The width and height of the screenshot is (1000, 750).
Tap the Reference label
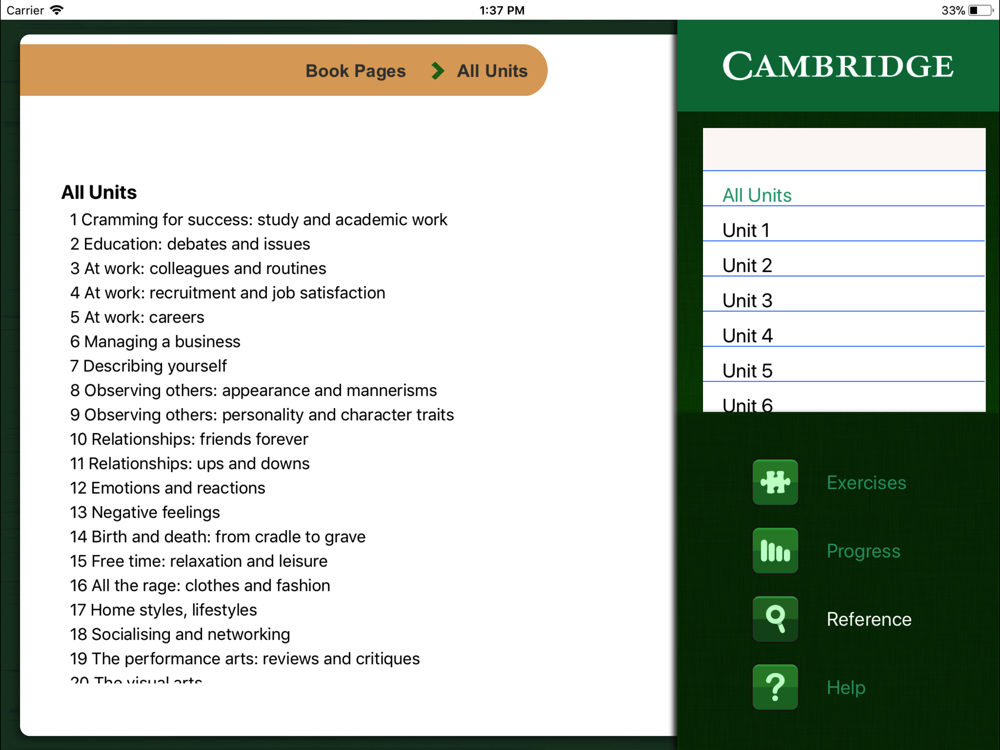point(869,619)
